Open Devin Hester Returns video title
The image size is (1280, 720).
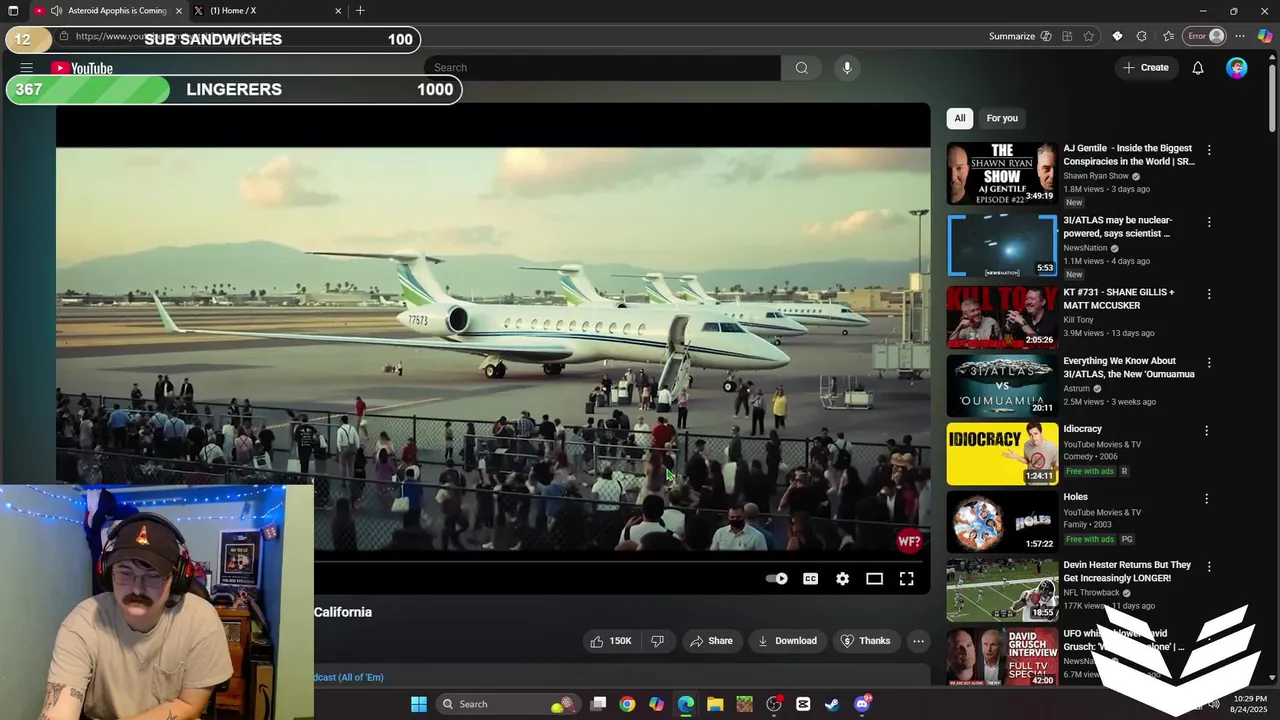(1127, 571)
